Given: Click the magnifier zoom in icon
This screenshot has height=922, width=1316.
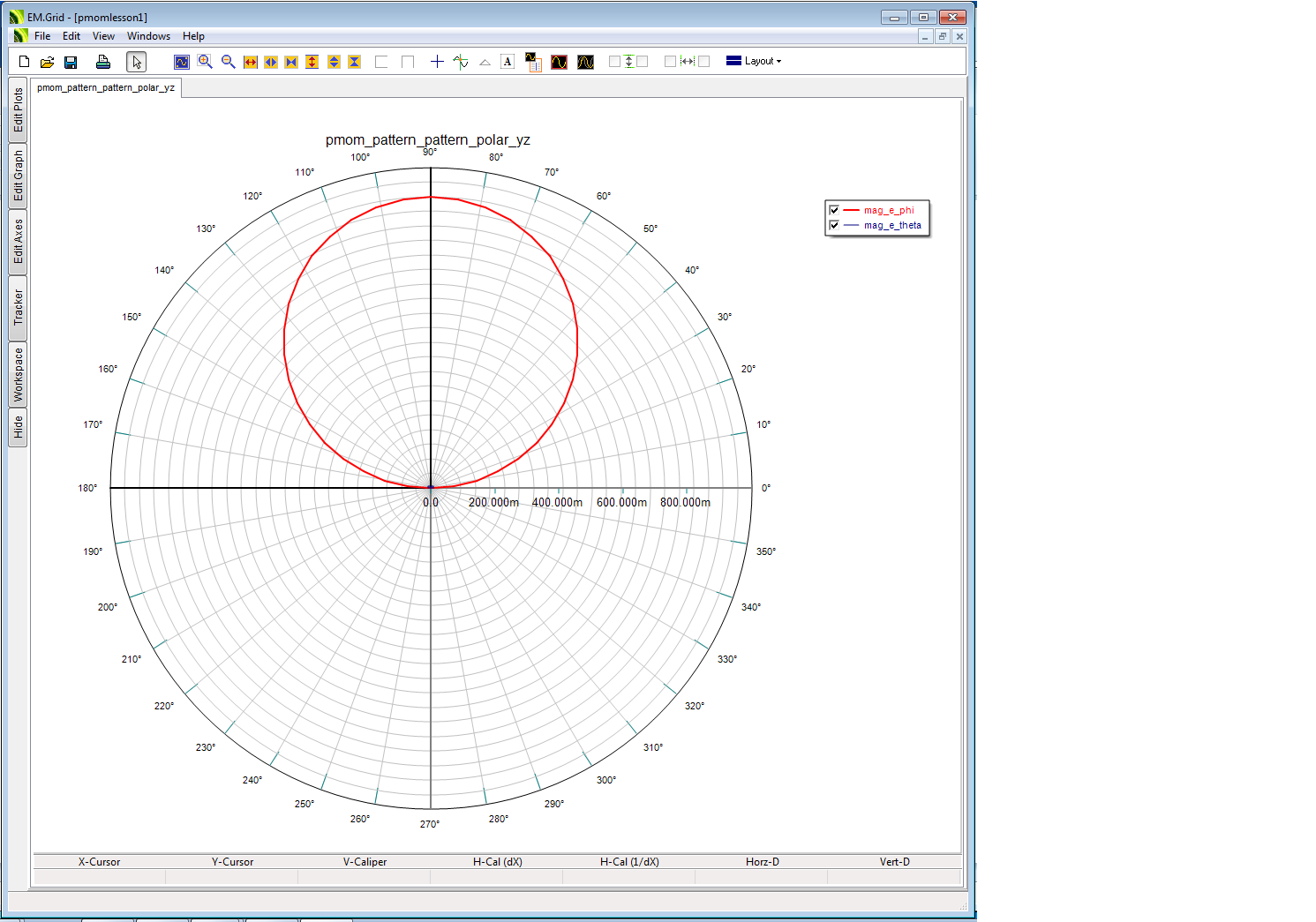Looking at the screenshot, I should coord(205,62).
